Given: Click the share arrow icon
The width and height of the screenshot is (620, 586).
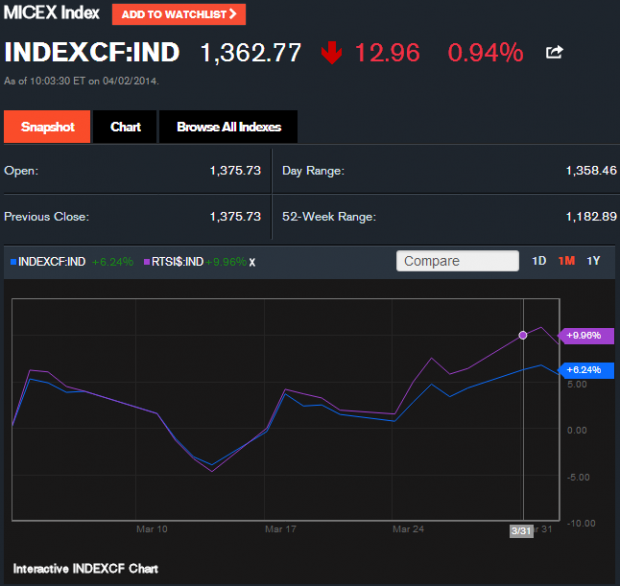Looking at the screenshot, I should 553,52.
